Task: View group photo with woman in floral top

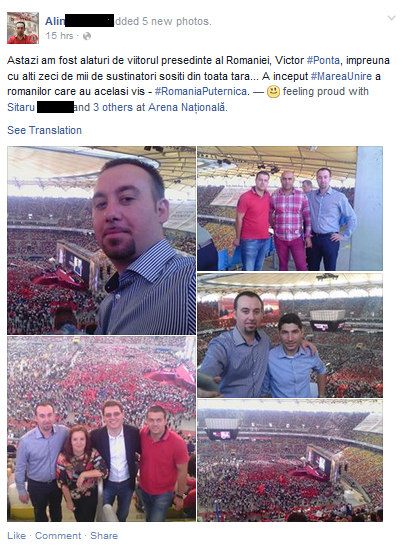Action: [102, 429]
